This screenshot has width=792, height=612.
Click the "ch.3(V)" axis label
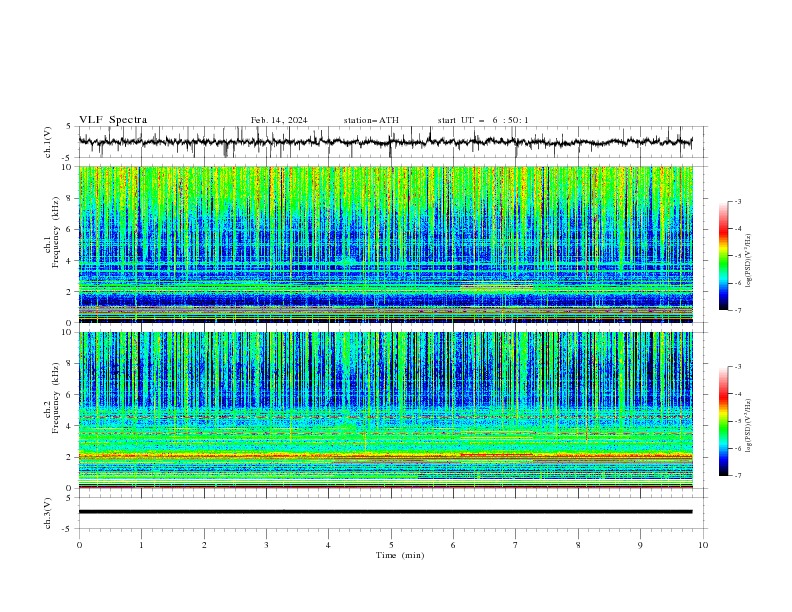click(48, 513)
